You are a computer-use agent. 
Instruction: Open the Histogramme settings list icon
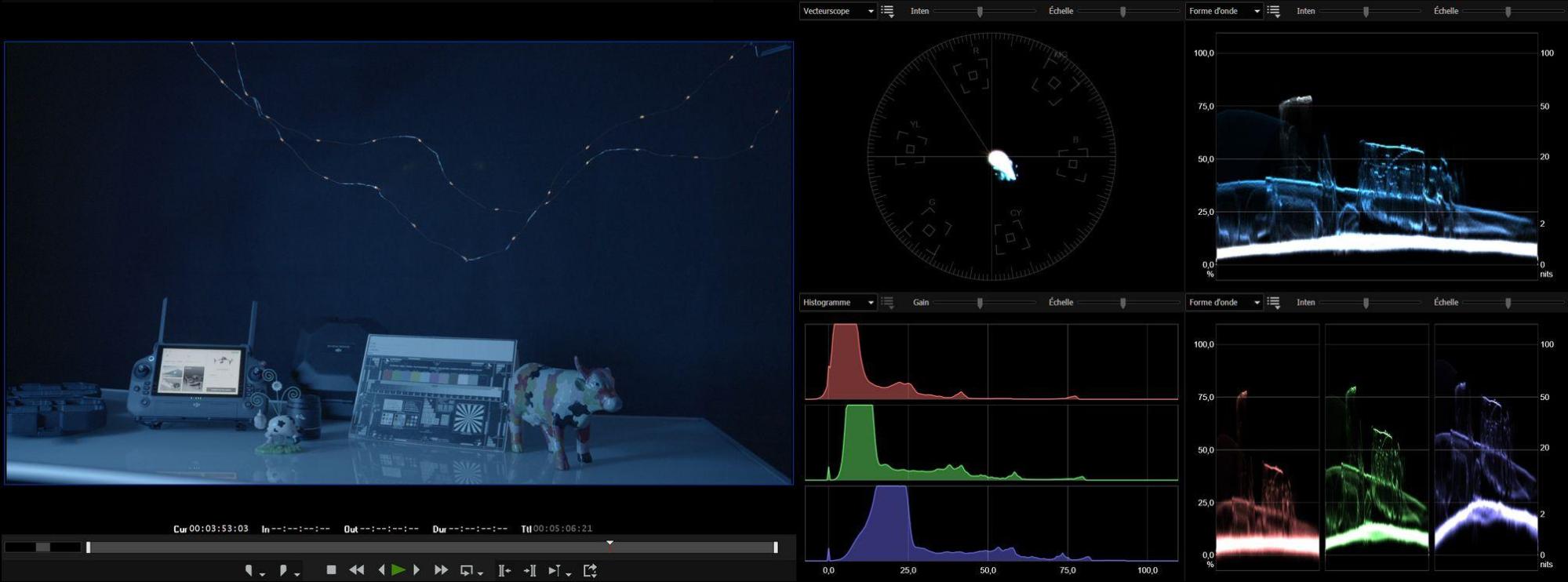tap(887, 302)
